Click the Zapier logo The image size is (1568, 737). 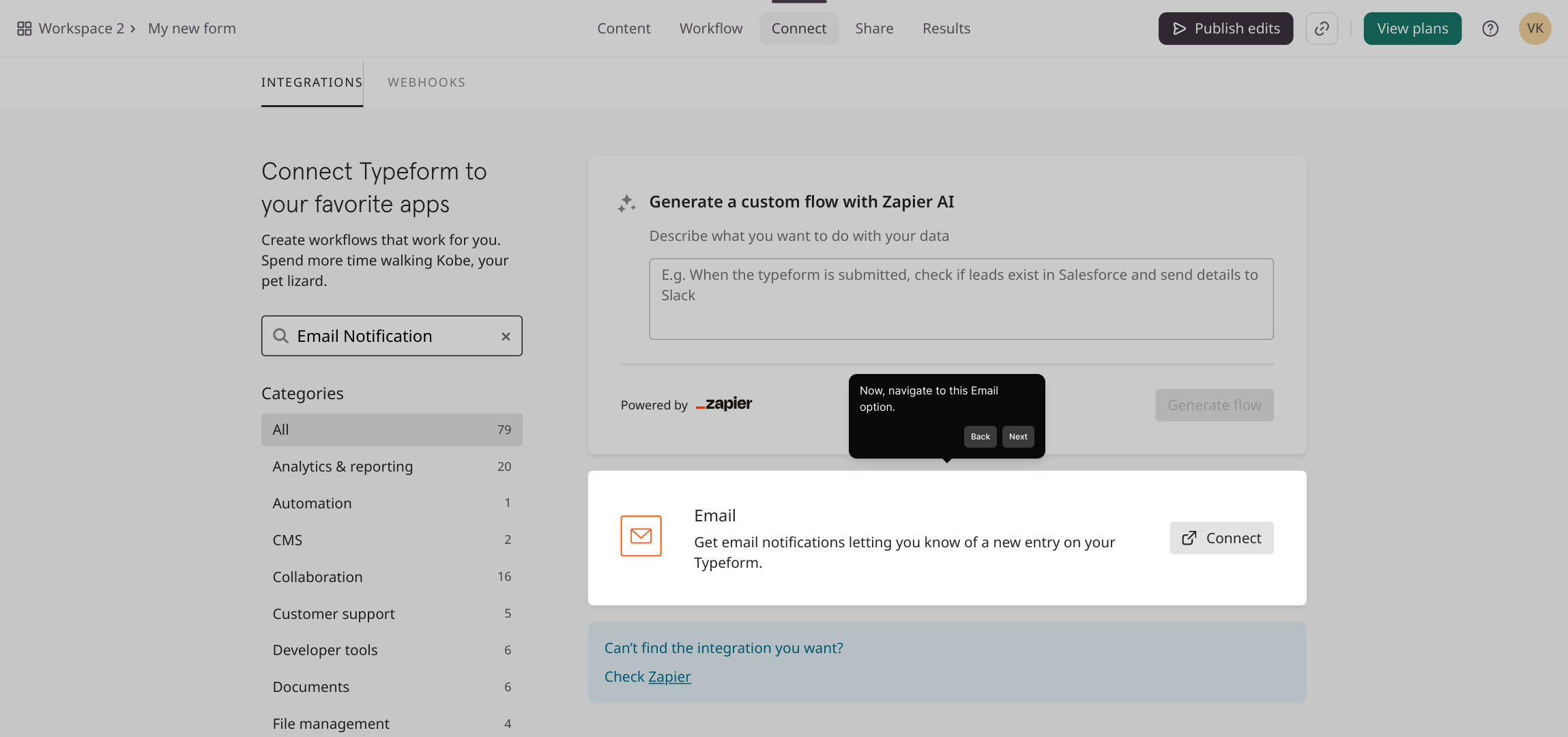[x=724, y=404]
